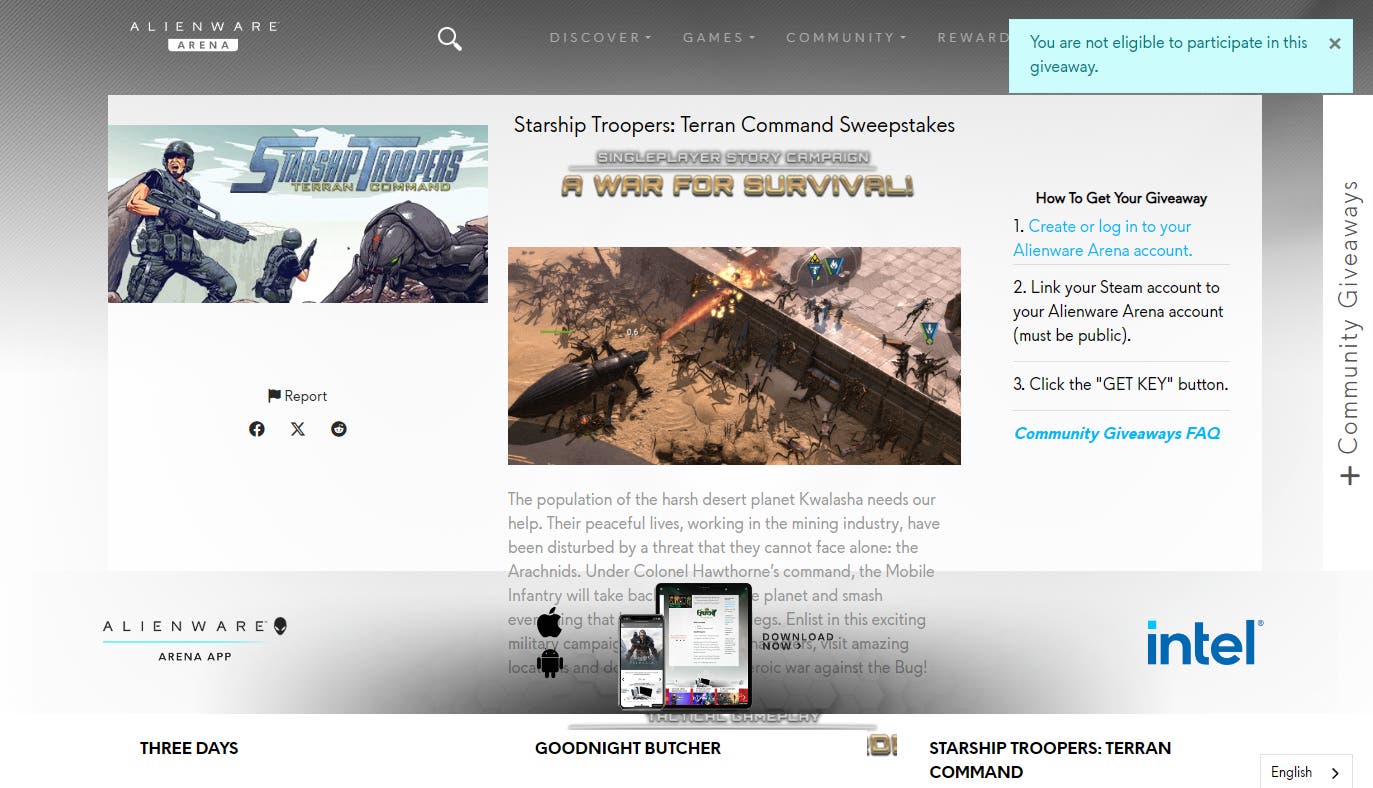The height and width of the screenshot is (788, 1373).
Task: Open the Alienware Arena home logo
Action: [203, 35]
